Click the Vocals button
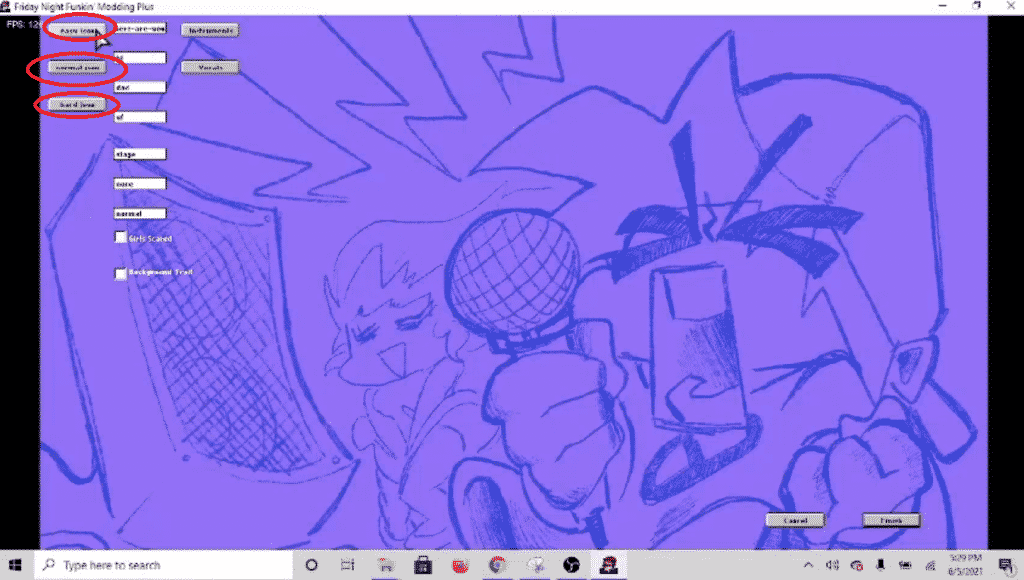Viewport: 1024px width, 580px height. pyautogui.click(x=210, y=67)
